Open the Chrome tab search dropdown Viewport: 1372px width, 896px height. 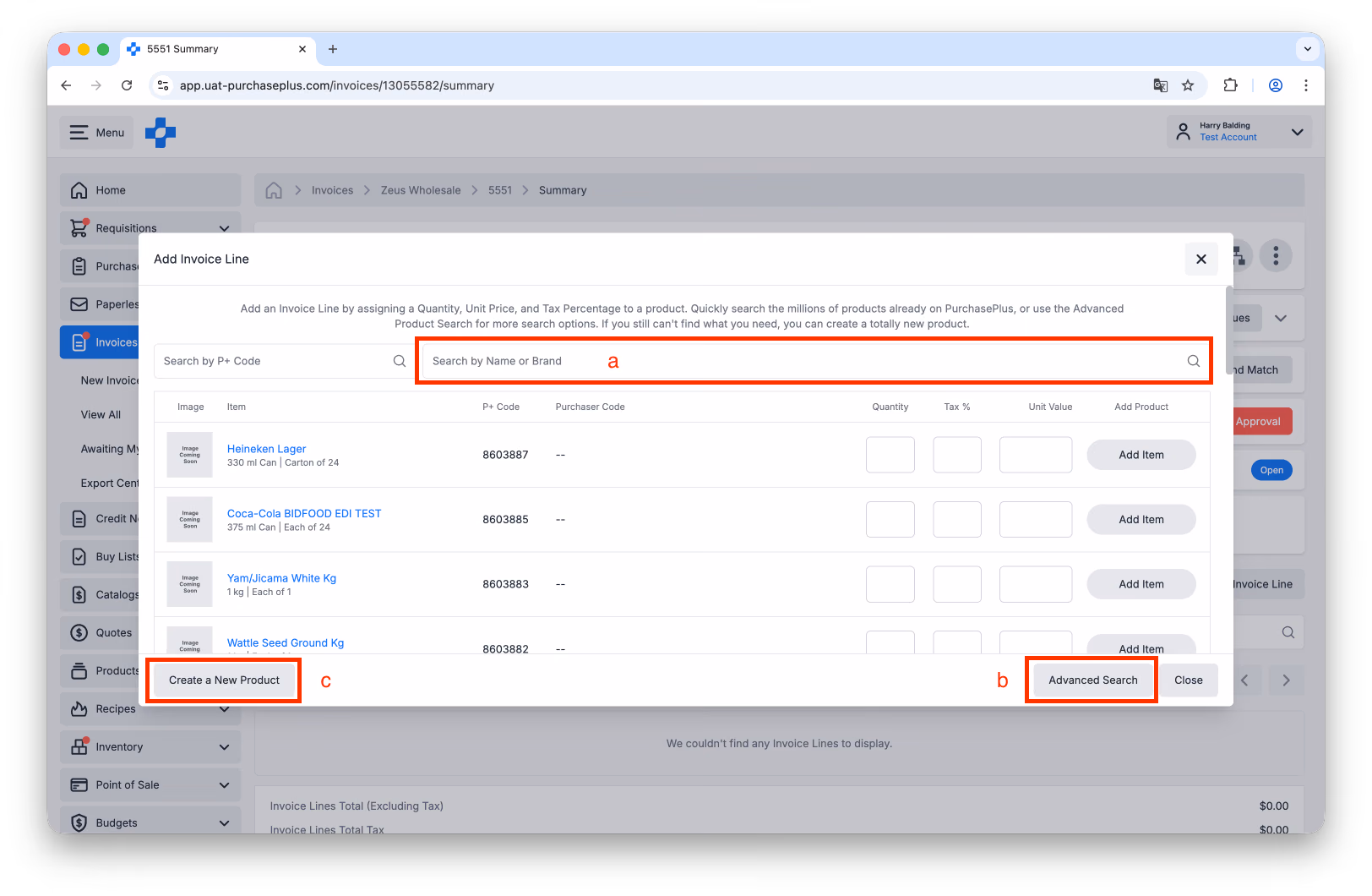1307,49
